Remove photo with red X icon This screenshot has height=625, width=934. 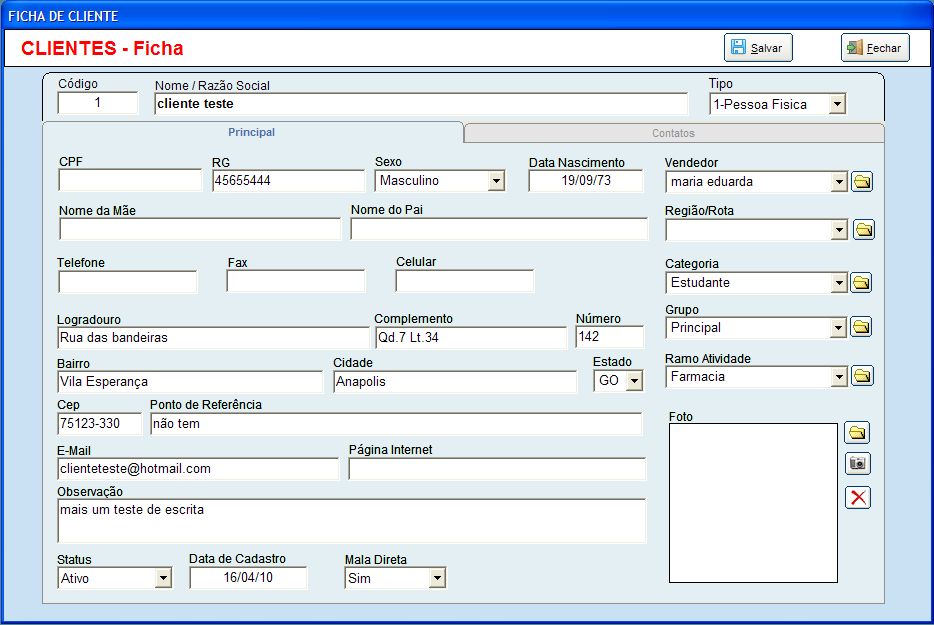(857, 497)
